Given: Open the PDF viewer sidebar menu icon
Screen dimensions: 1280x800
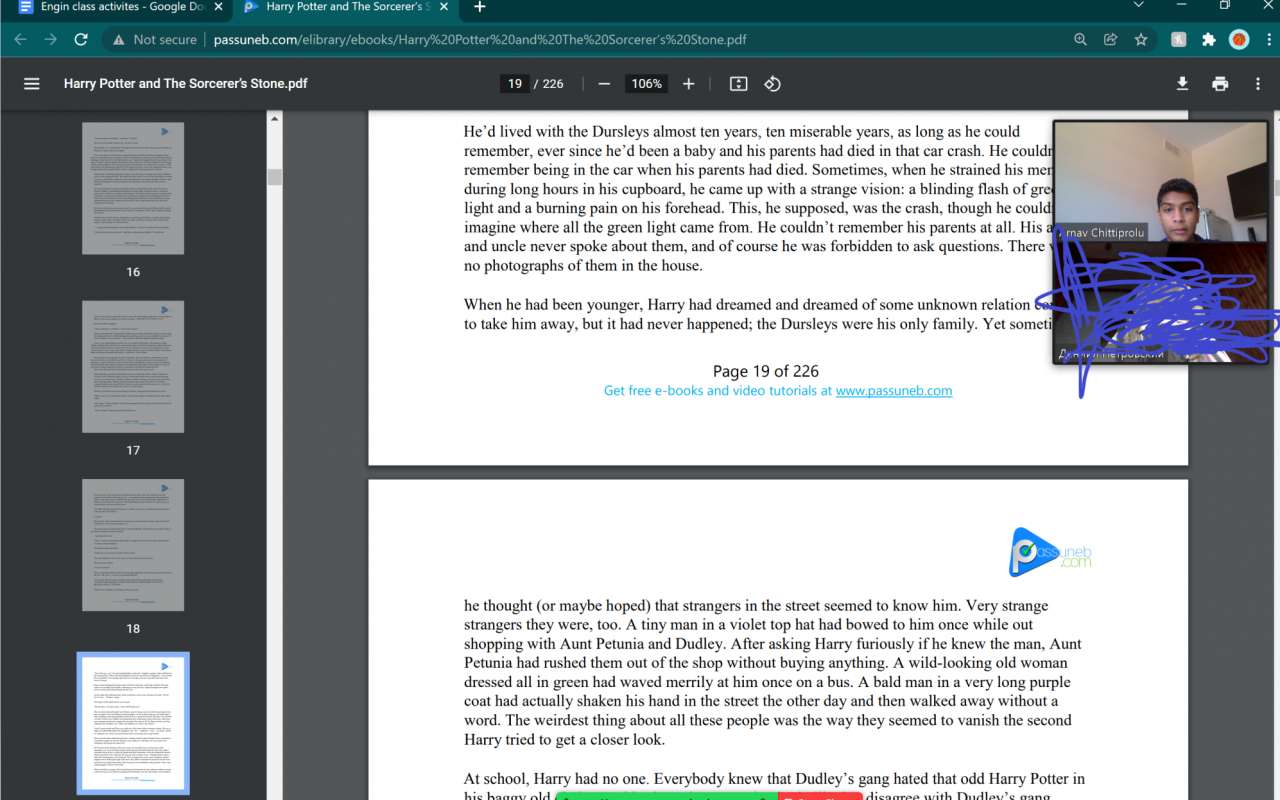Looking at the screenshot, I should [32, 84].
